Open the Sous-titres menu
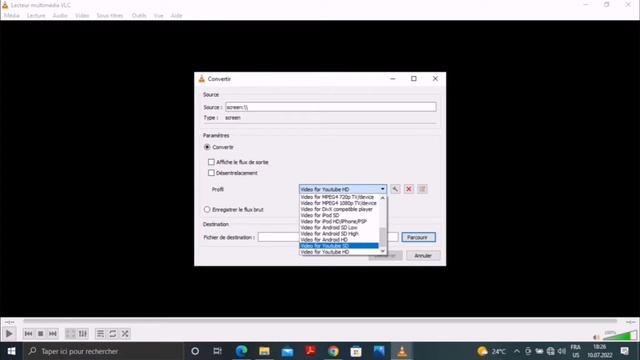Viewport: 640px width, 360px height. click(x=110, y=16)
